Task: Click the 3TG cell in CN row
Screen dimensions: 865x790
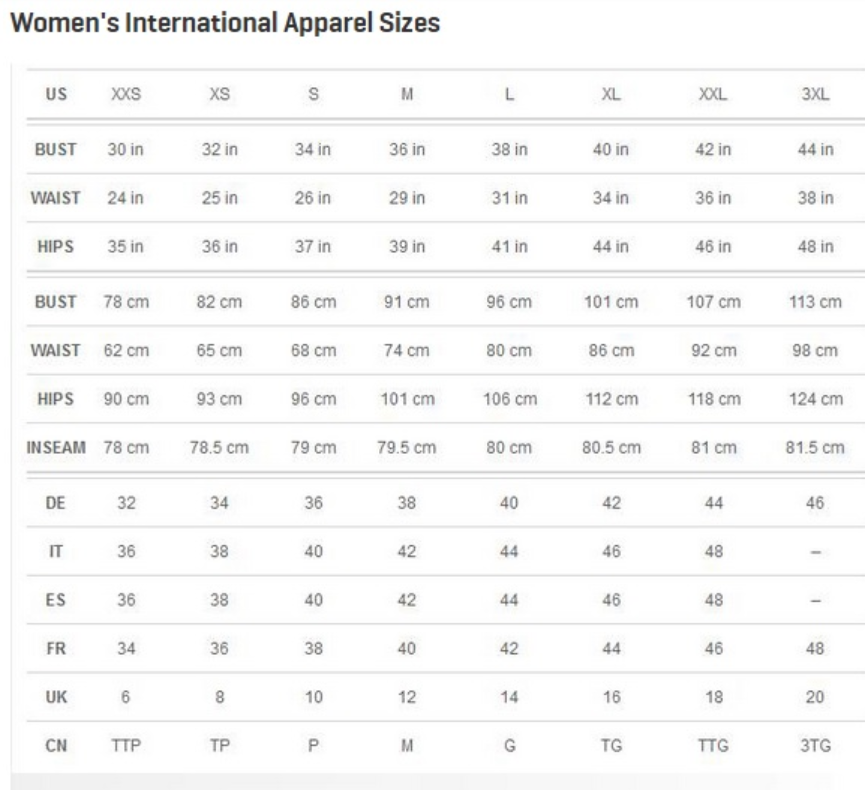Action: pos(815,746)
